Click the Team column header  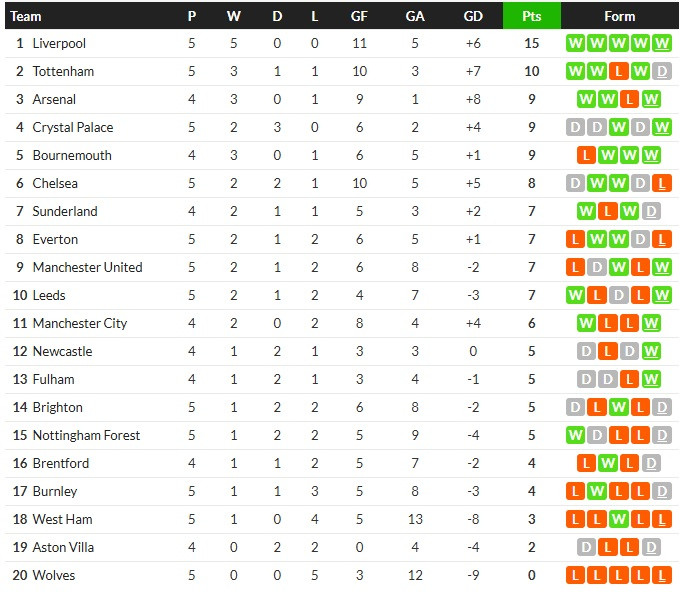[26, 16]
